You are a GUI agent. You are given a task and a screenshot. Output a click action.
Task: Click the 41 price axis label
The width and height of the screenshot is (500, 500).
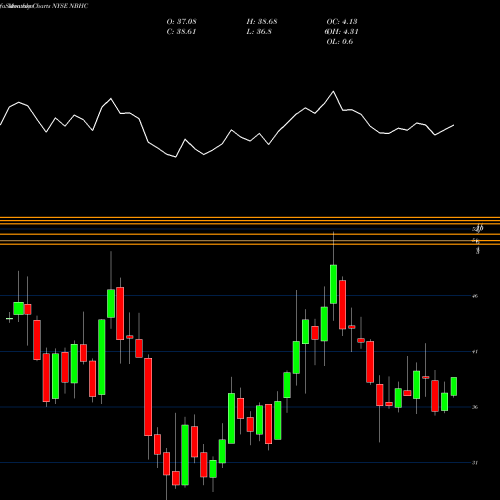coord(475,351)
